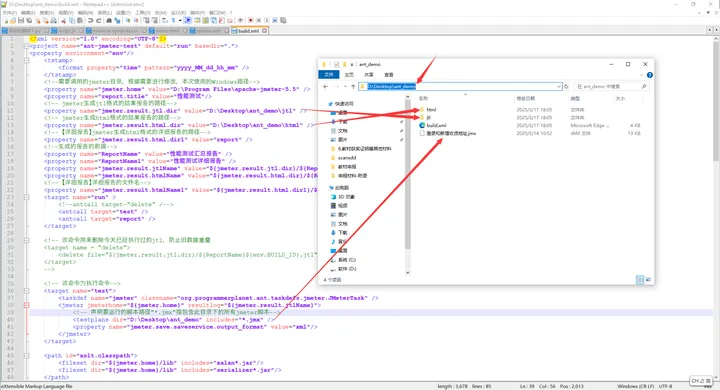This screenshot has width=720, height=390.
Task: Click the 修改日期 column header
Action: (525, 98)
